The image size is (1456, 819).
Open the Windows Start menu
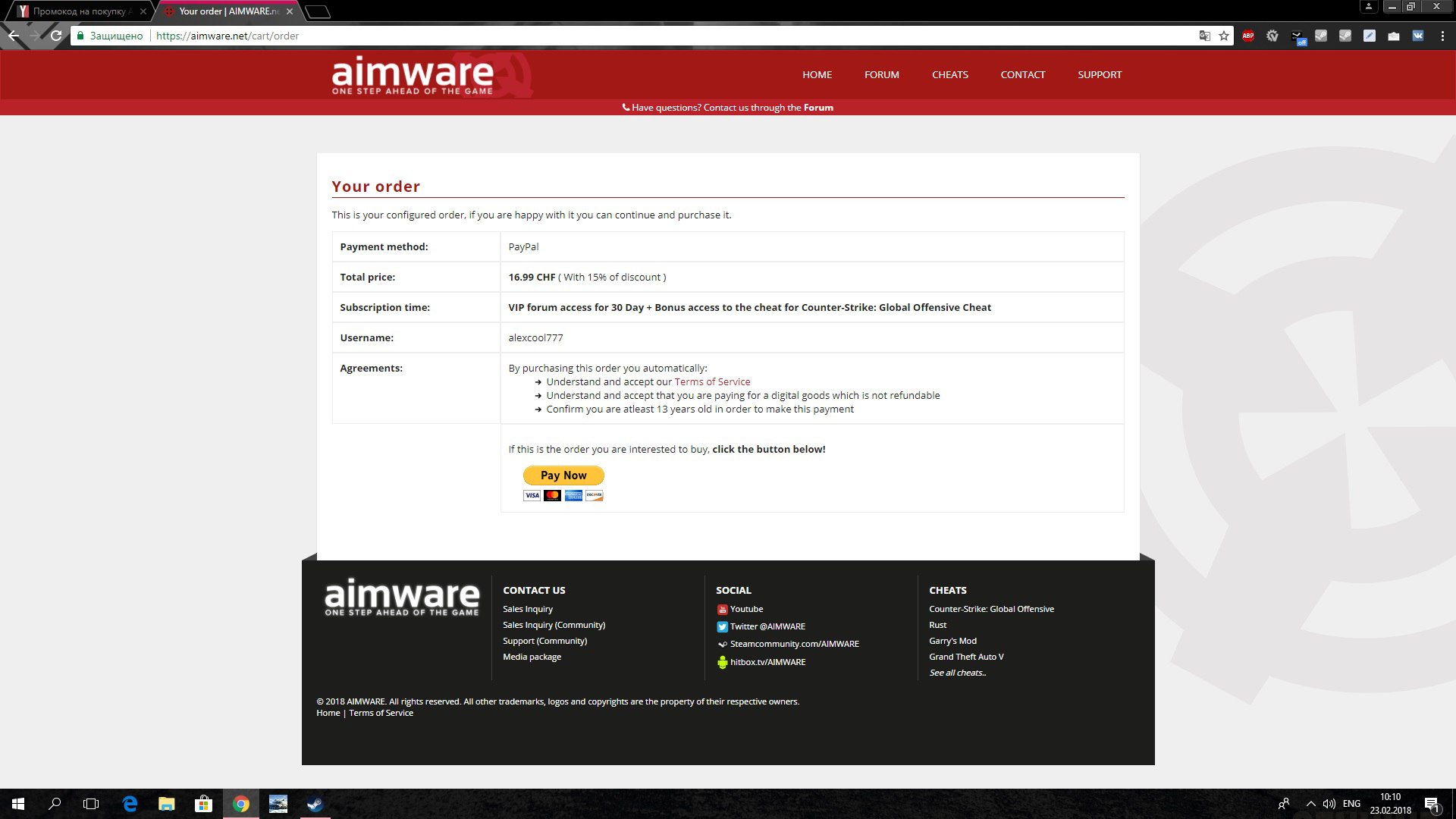pos(18,804)
